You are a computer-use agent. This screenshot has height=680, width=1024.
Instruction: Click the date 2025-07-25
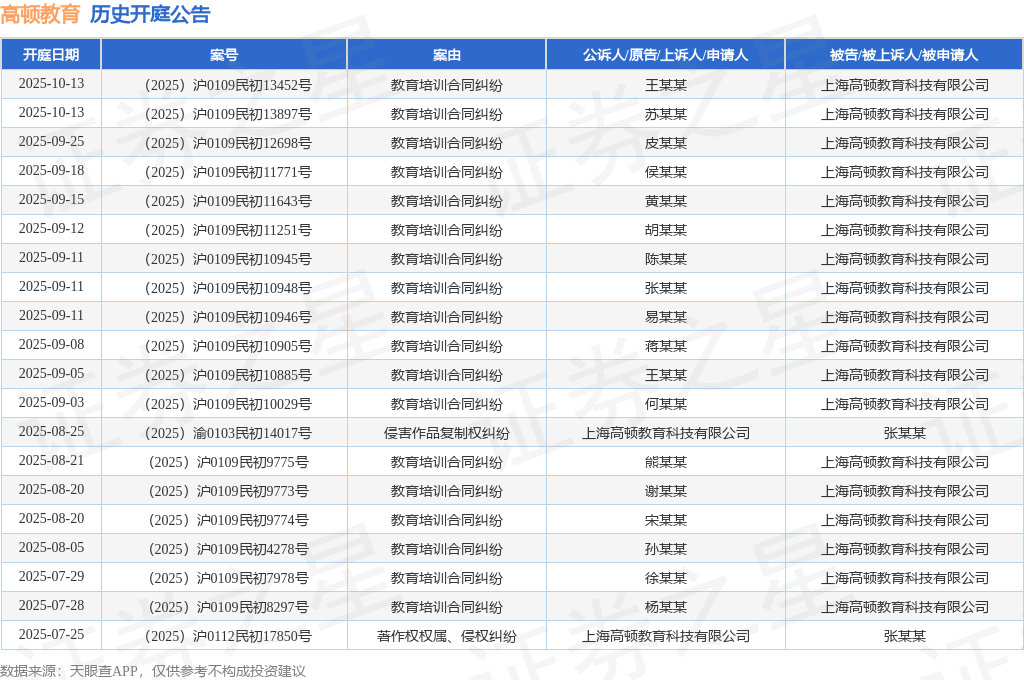point(52,634)
